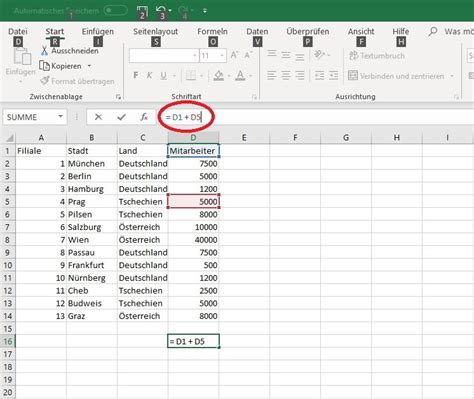This screenshot has height=399, width=474.
Task: Expand the Kopieren dropdown arrow
Action: click(x=89, y=66)
